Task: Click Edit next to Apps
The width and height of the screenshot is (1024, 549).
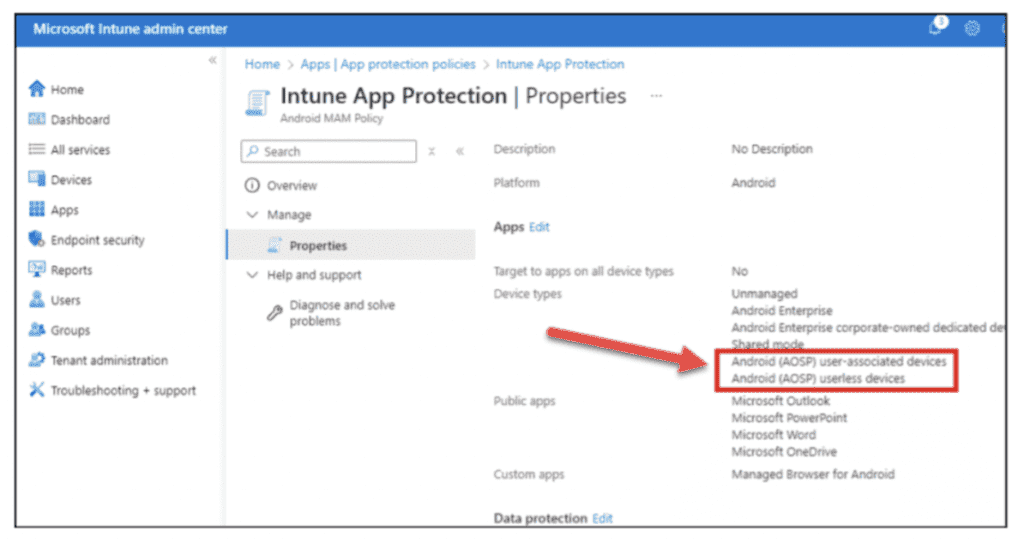Action: tap(539, 227)
